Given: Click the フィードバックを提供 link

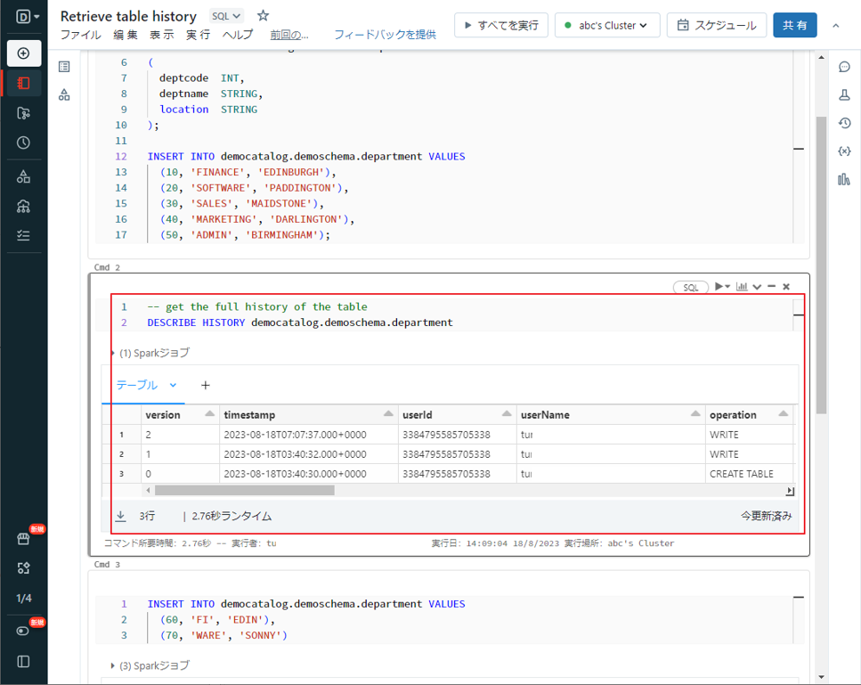Looking at the screenshot, I should [384, 35].
